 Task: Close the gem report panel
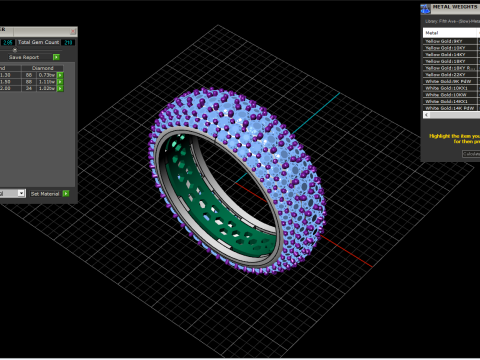click(73, 32)
